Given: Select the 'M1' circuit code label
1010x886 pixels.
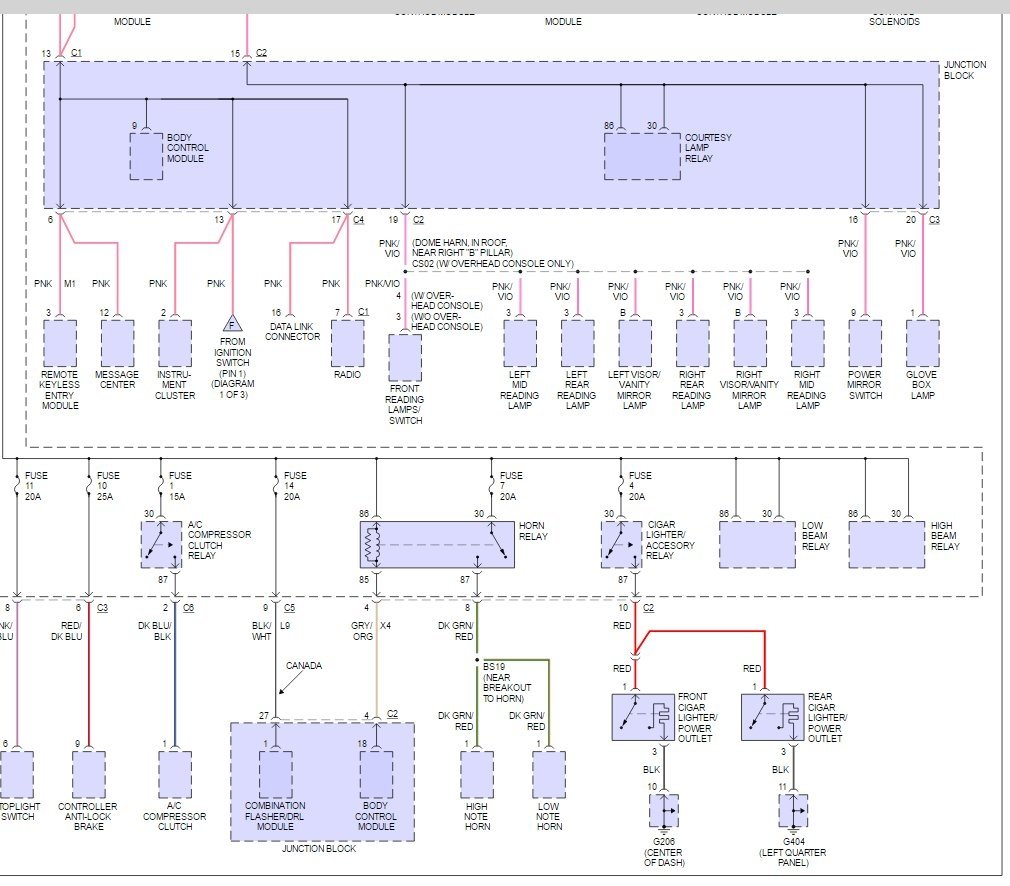Looking at the screenshot, I should click(70, 284).
